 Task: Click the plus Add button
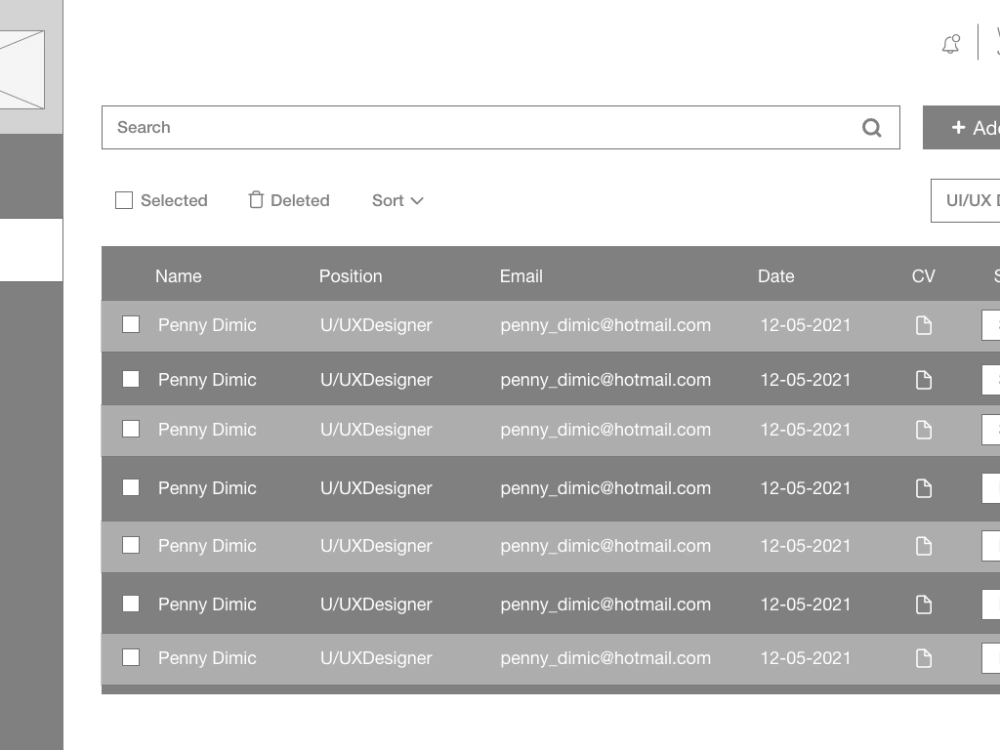961,128
